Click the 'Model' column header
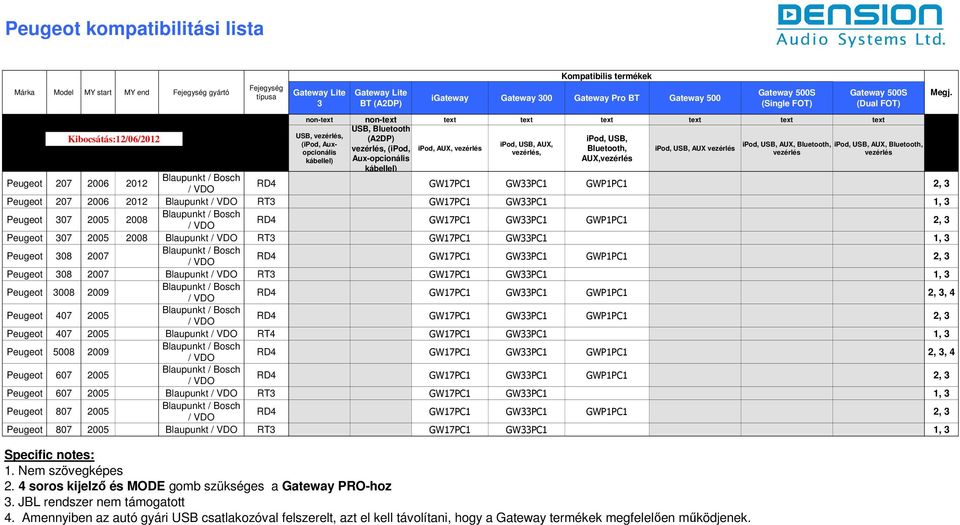Screen dimensions: 960x525 tap(64, 92)
